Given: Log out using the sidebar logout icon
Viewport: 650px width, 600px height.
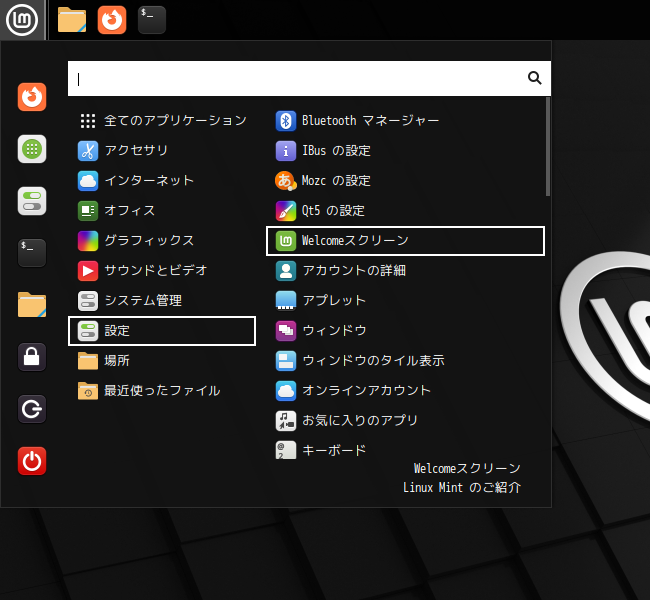Looking at the screenshot, I should (x=32, y=409).
